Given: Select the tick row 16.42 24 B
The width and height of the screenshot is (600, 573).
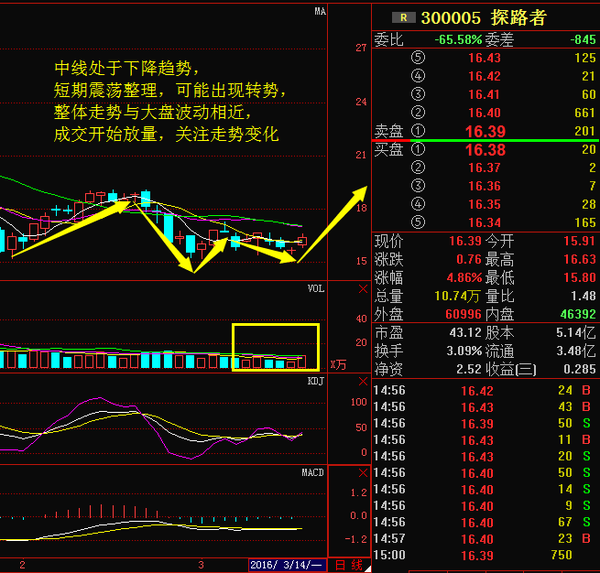Looking at the screenshot, I should click(485, 390).
